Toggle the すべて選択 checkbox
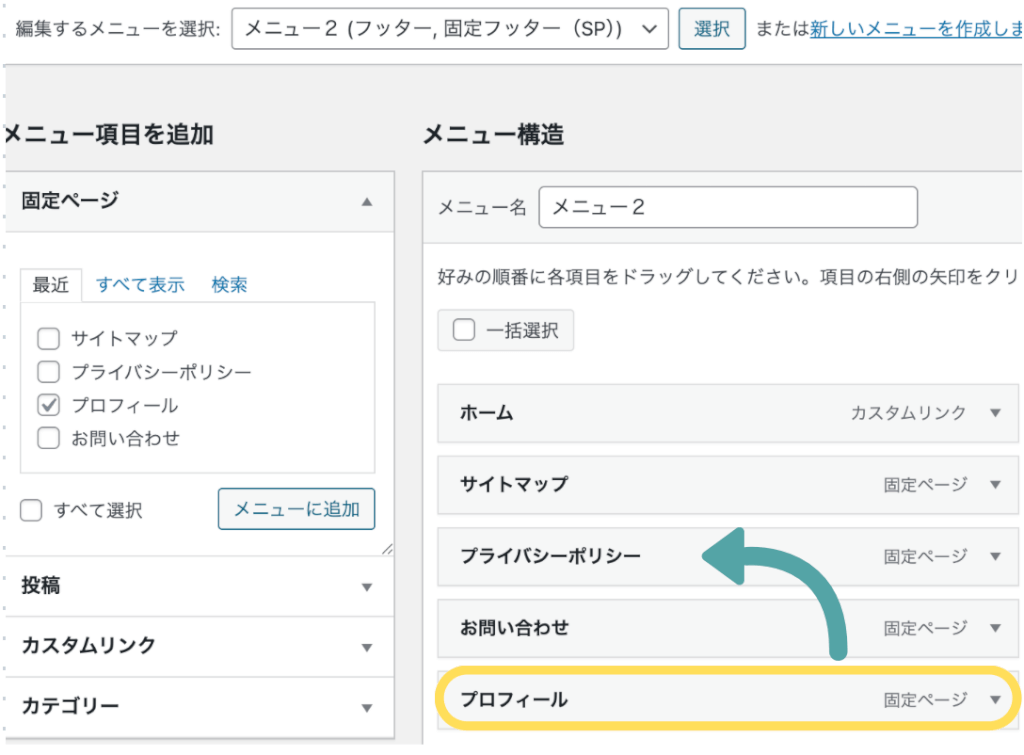 pyautogui.click(x=32, y=511)
